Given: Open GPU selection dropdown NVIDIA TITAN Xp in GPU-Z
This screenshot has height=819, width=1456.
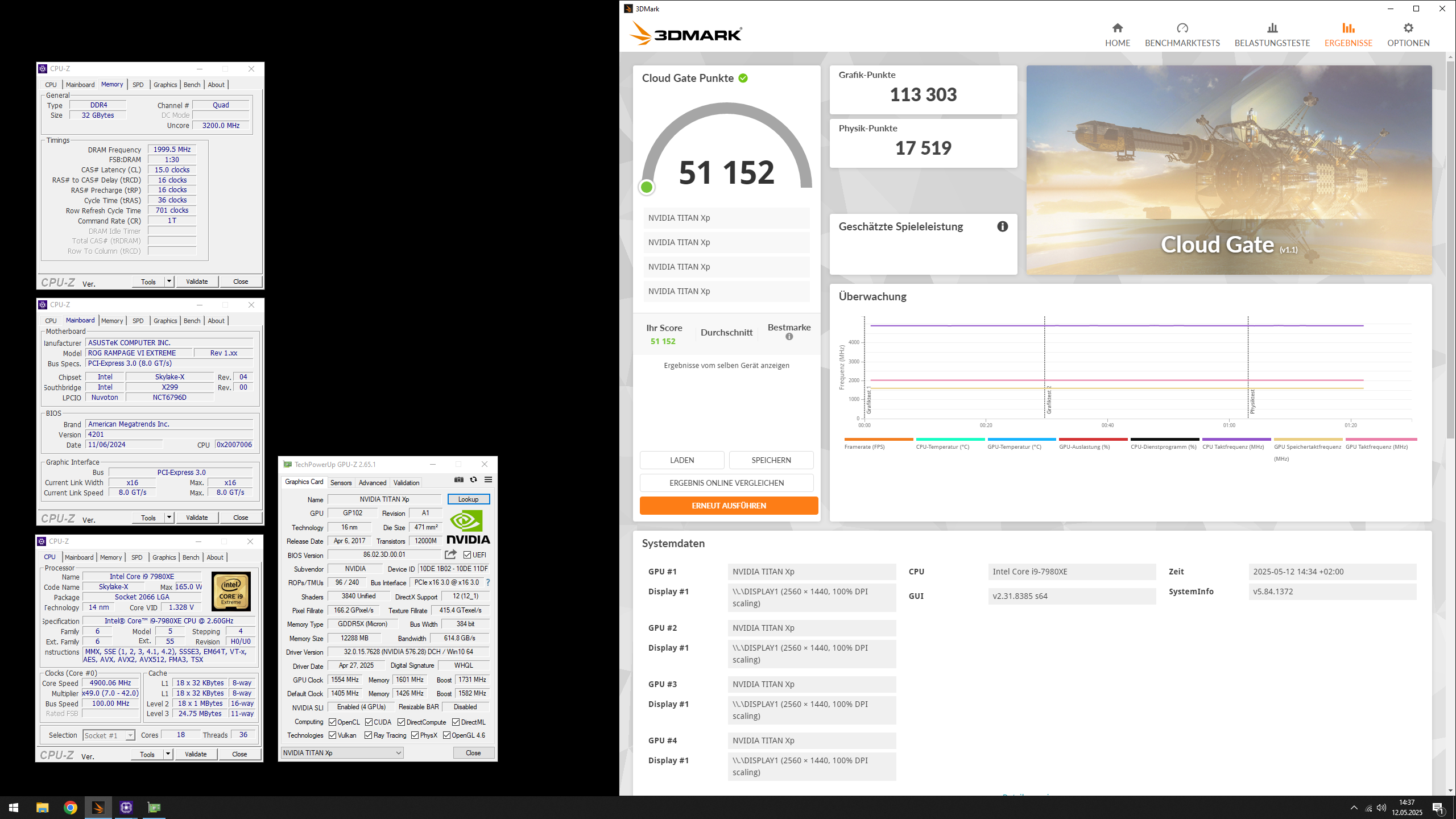Looking at the screenshot, I should [x=342, y=753].
